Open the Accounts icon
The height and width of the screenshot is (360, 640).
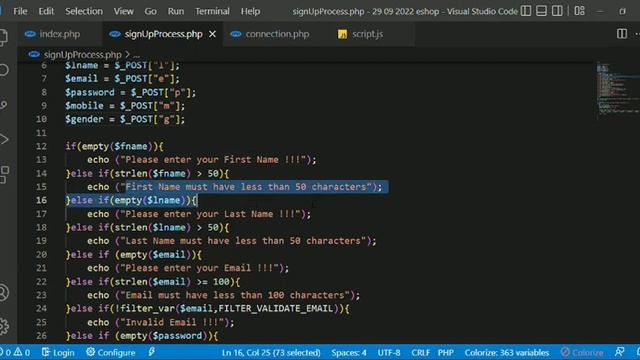tap(4, 293)
